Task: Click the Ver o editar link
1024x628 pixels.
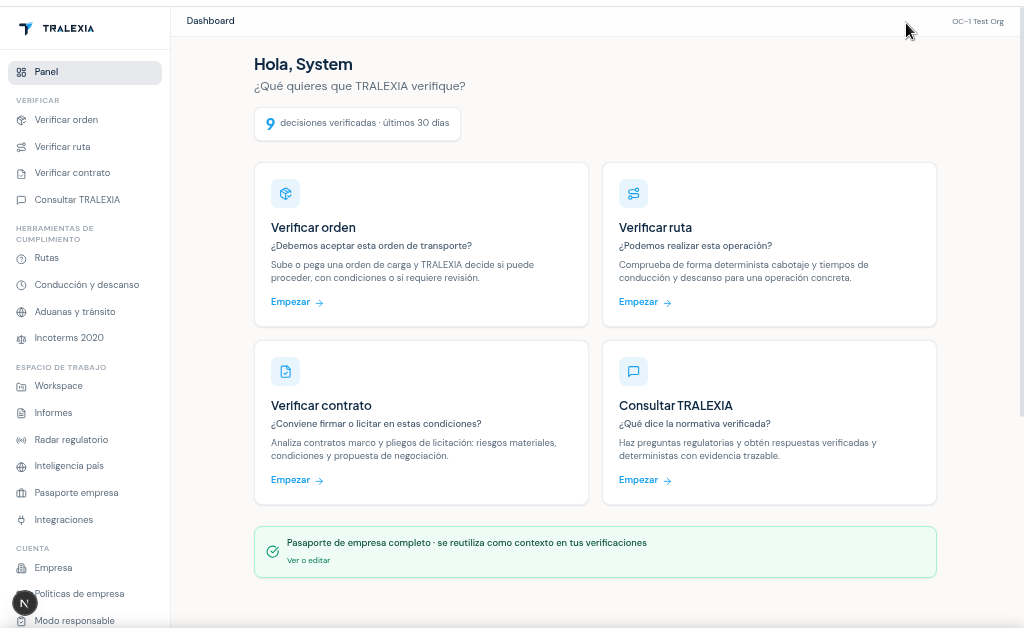Action: click(308, 561)
